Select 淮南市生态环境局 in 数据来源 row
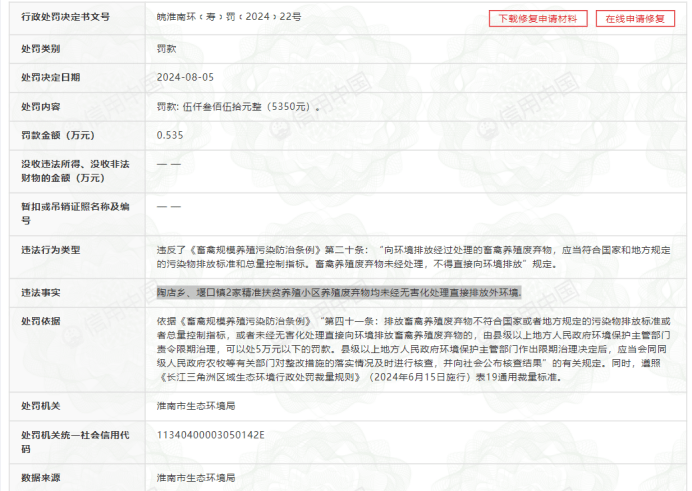This screenshot has width=692, height=491. (x=196, y=477)
